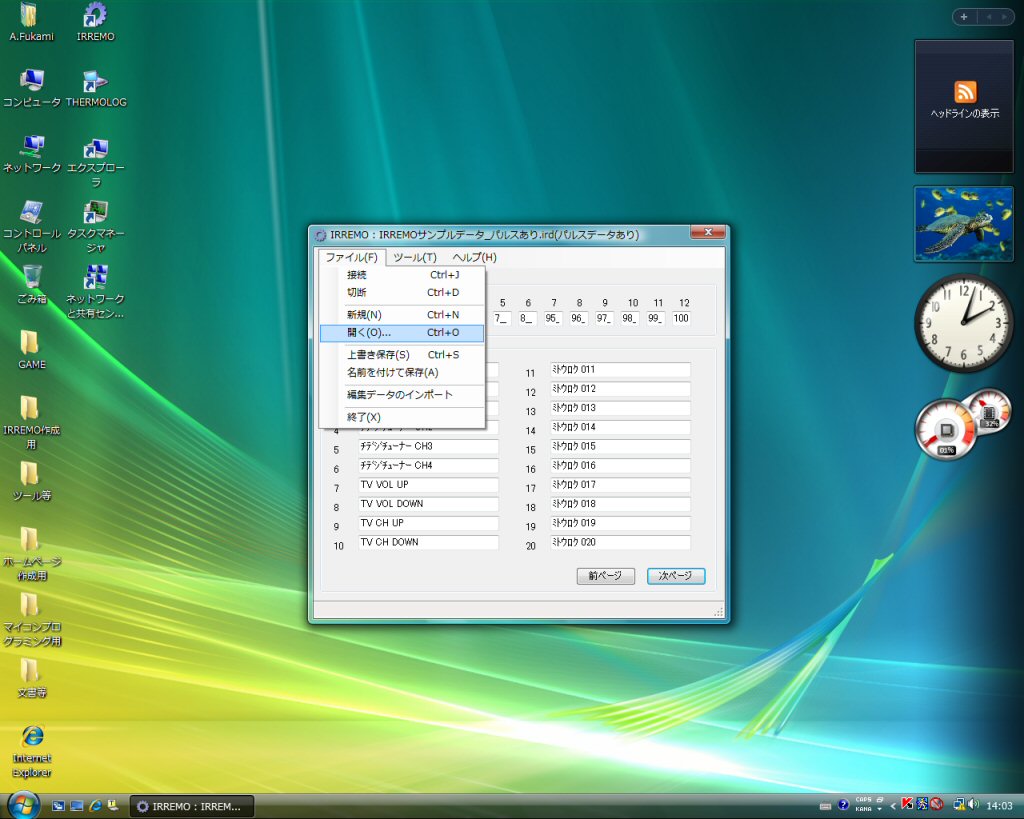Select the THERMOLOG desktop shortcut
This screenshot has width=1024, height=819.
point(96,88)
